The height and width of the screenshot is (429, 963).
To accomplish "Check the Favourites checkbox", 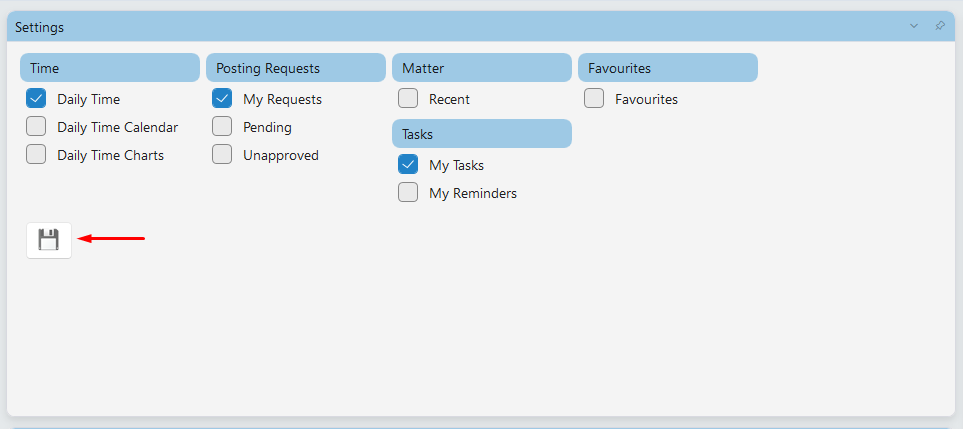I will (594, 98).
